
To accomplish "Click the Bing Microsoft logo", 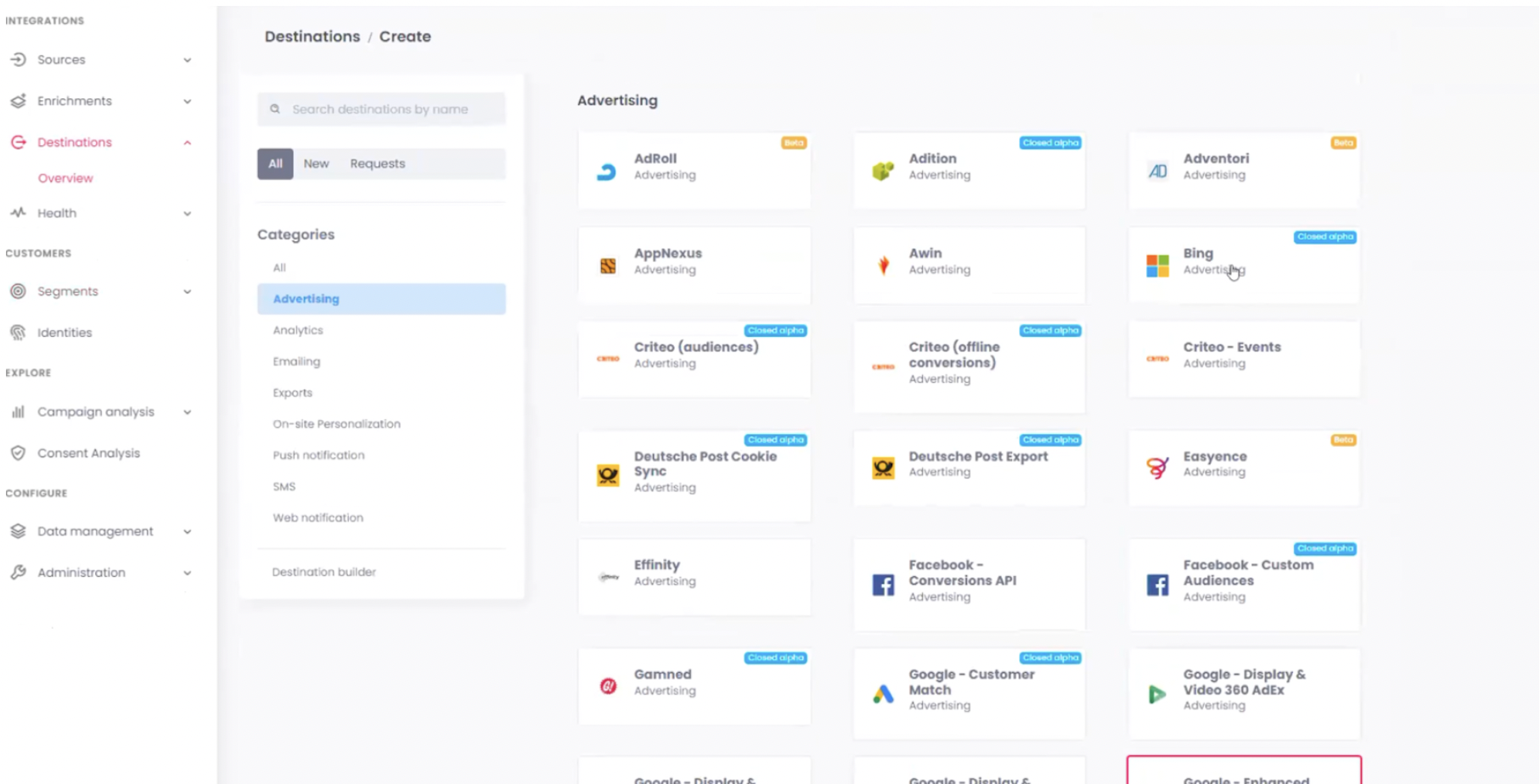I will (1158, 266).
